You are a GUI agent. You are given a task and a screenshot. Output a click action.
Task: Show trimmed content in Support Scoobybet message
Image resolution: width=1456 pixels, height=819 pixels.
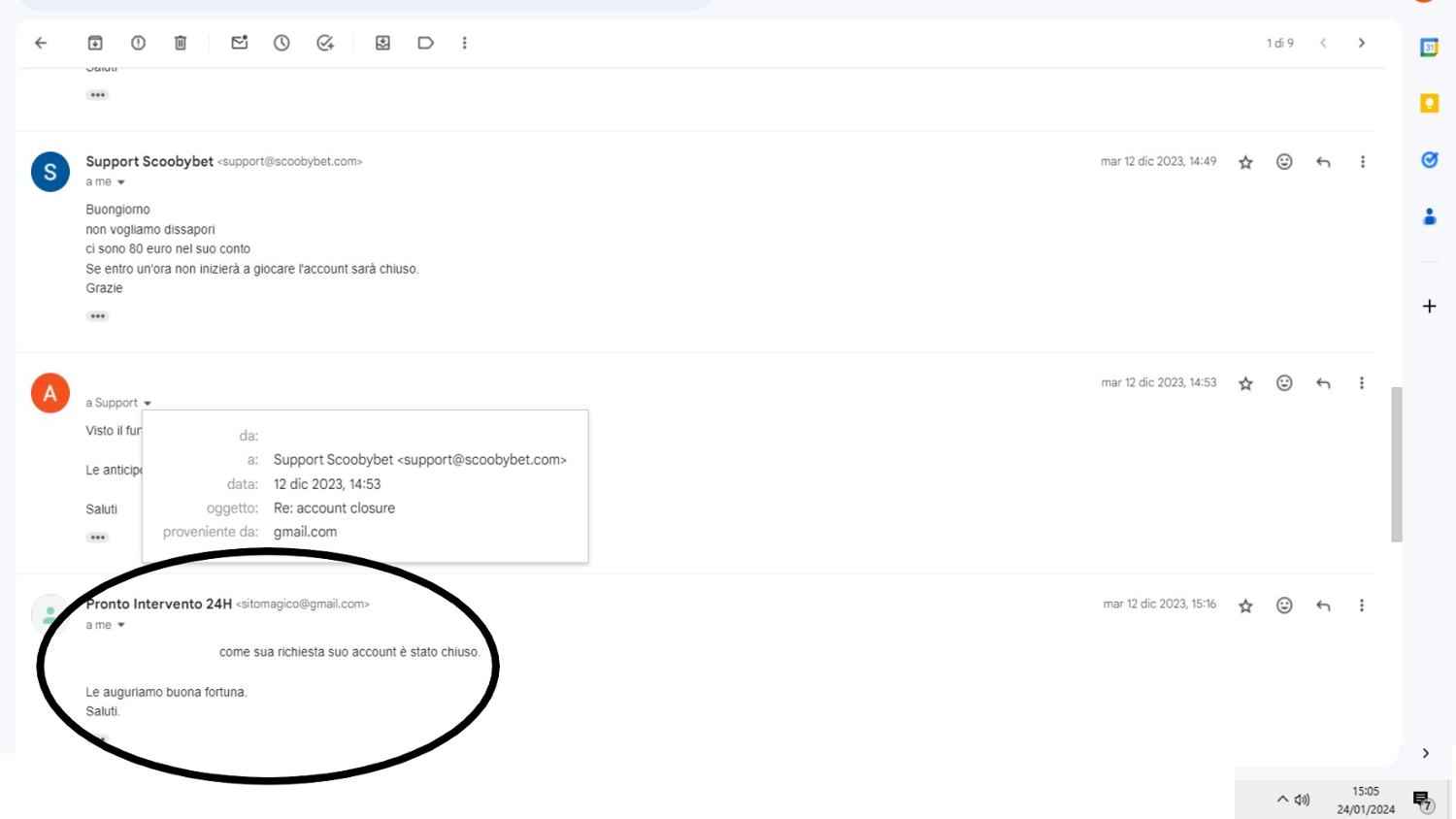(x=97, y=316)
